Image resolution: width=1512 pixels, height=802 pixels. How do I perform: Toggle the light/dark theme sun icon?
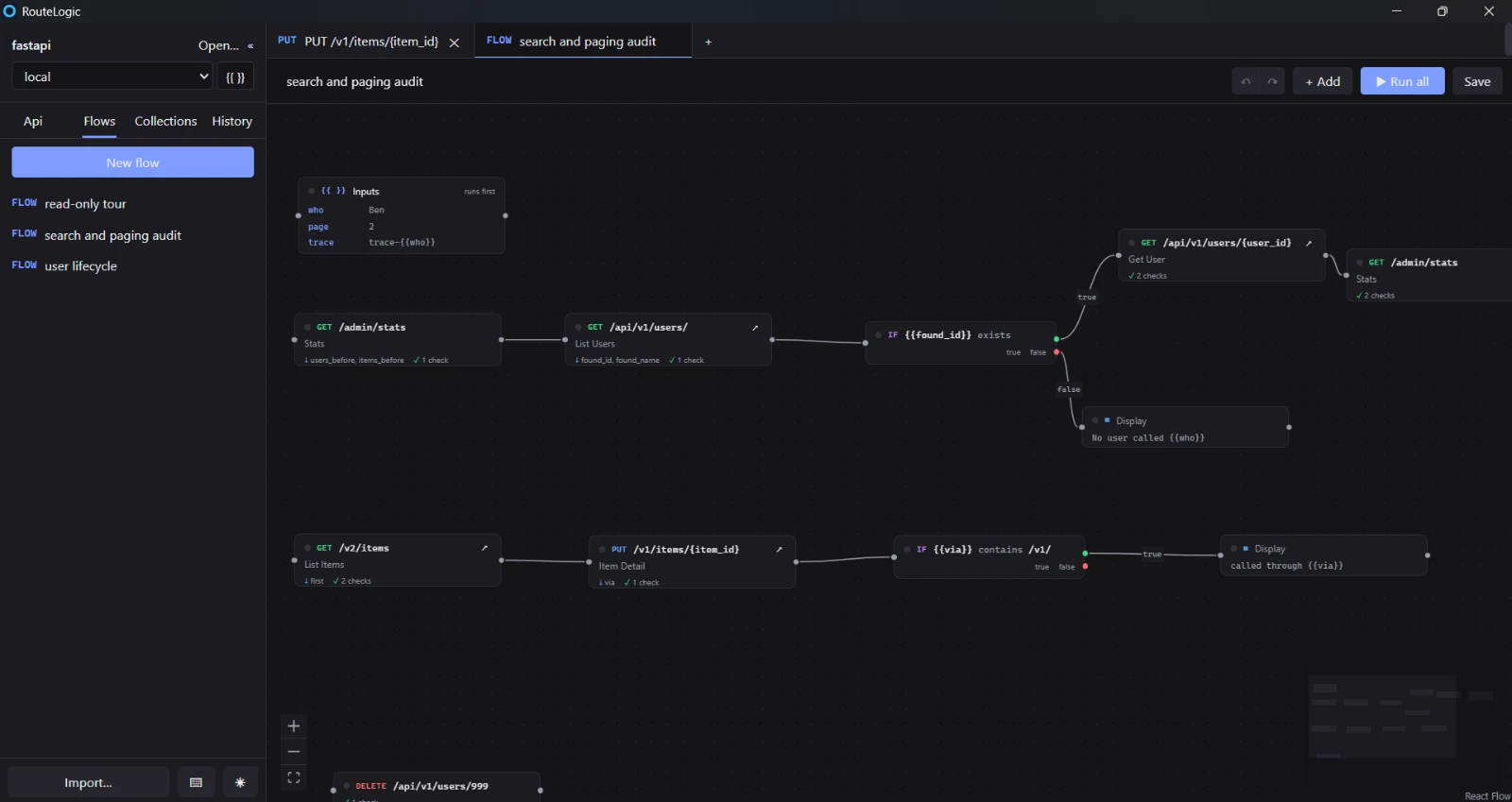click(240, 782)
